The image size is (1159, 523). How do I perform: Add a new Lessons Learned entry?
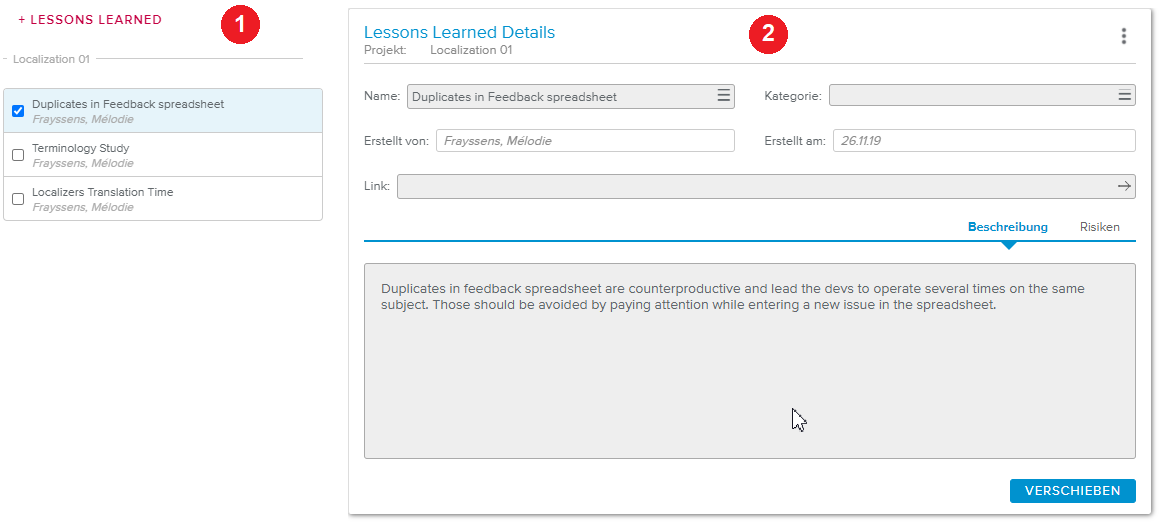pos(90,20)
